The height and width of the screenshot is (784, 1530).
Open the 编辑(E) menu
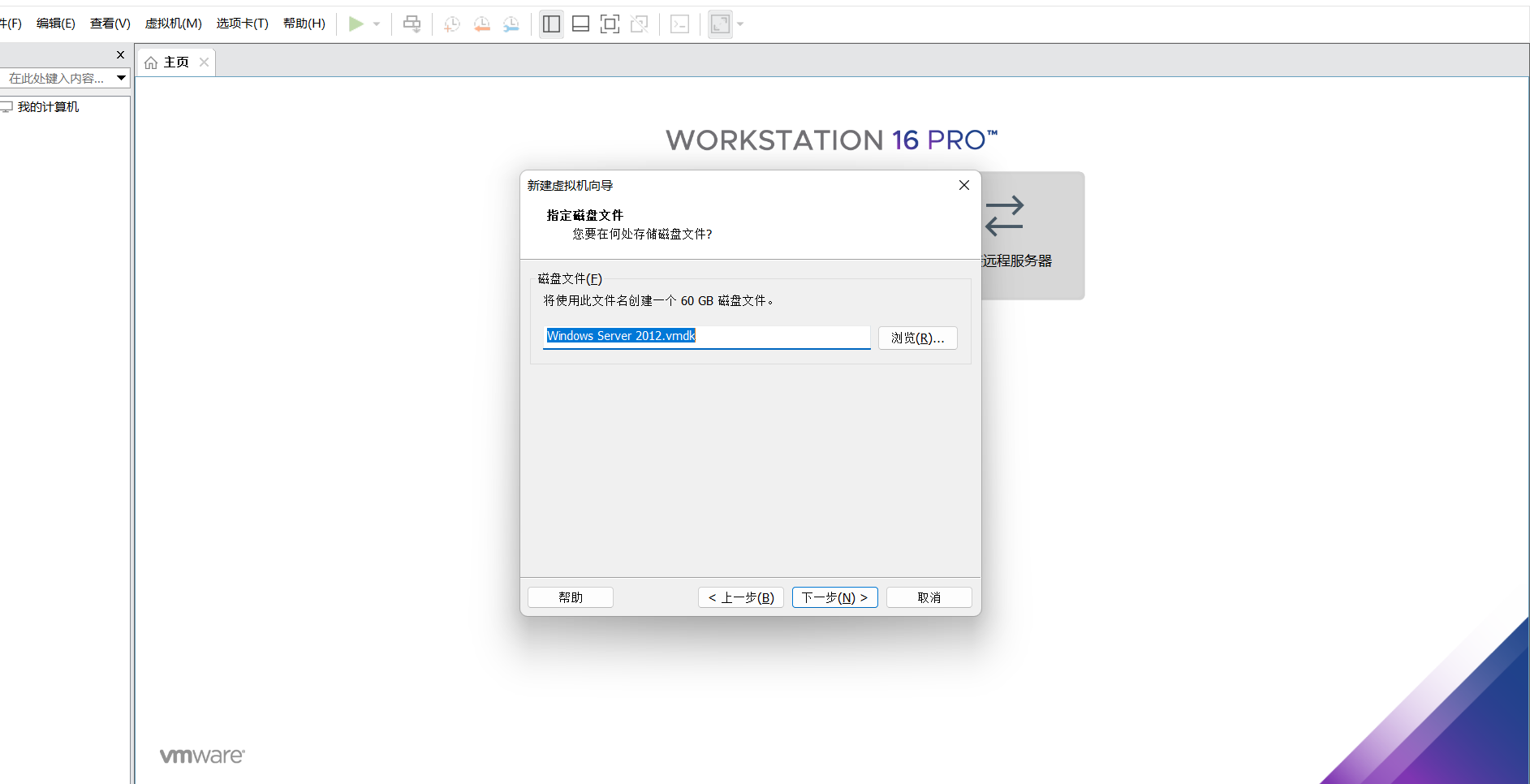point(56,24)
